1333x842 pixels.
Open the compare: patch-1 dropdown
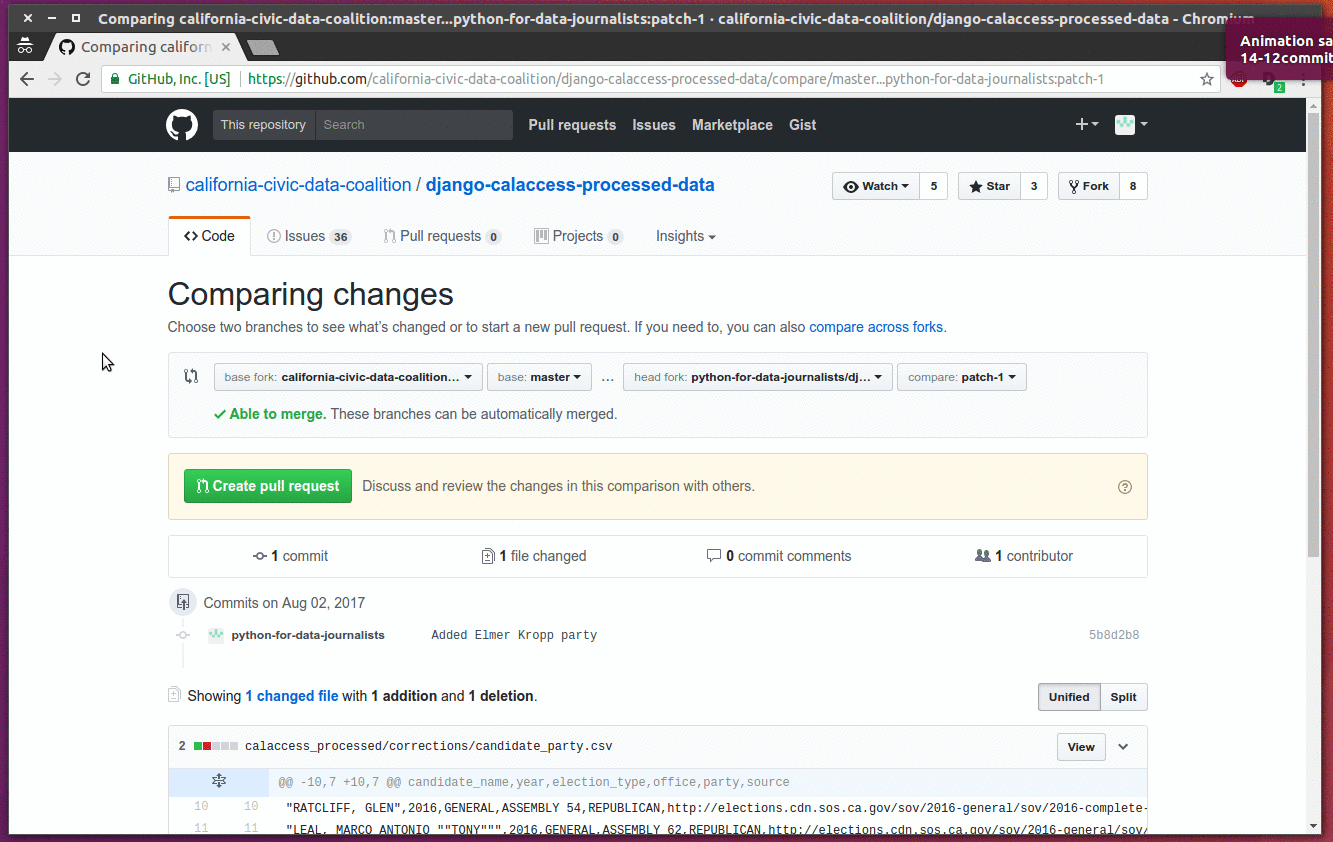961,377
